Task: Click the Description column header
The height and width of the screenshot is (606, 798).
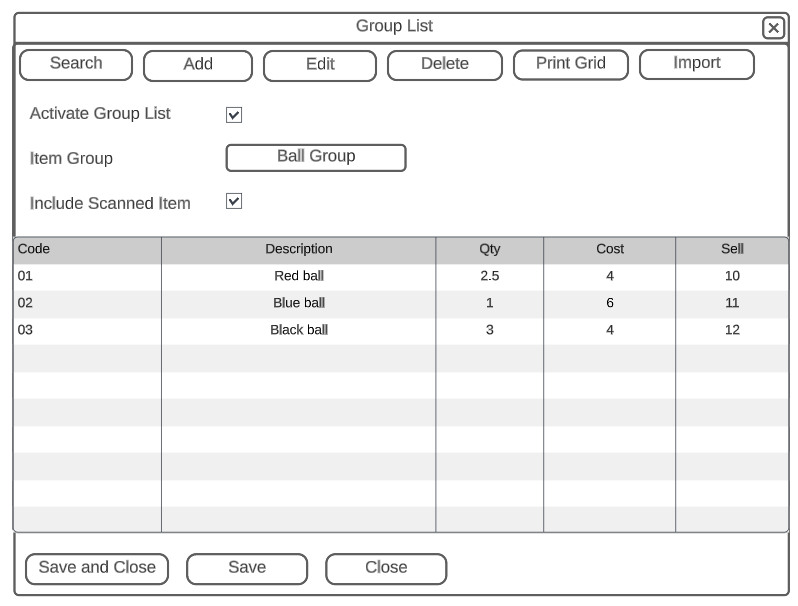Action: (x=298, y=249)
